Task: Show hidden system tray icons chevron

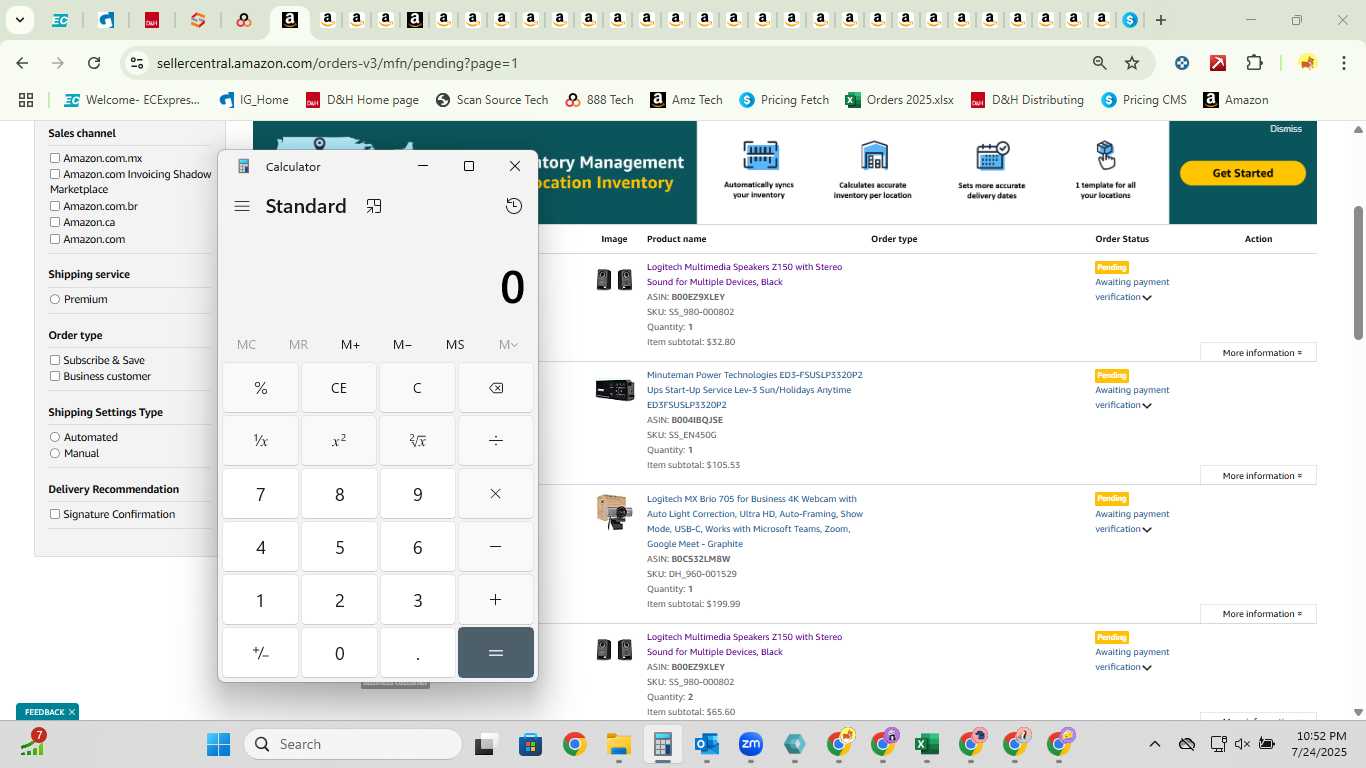Action: click(1154, 744)
